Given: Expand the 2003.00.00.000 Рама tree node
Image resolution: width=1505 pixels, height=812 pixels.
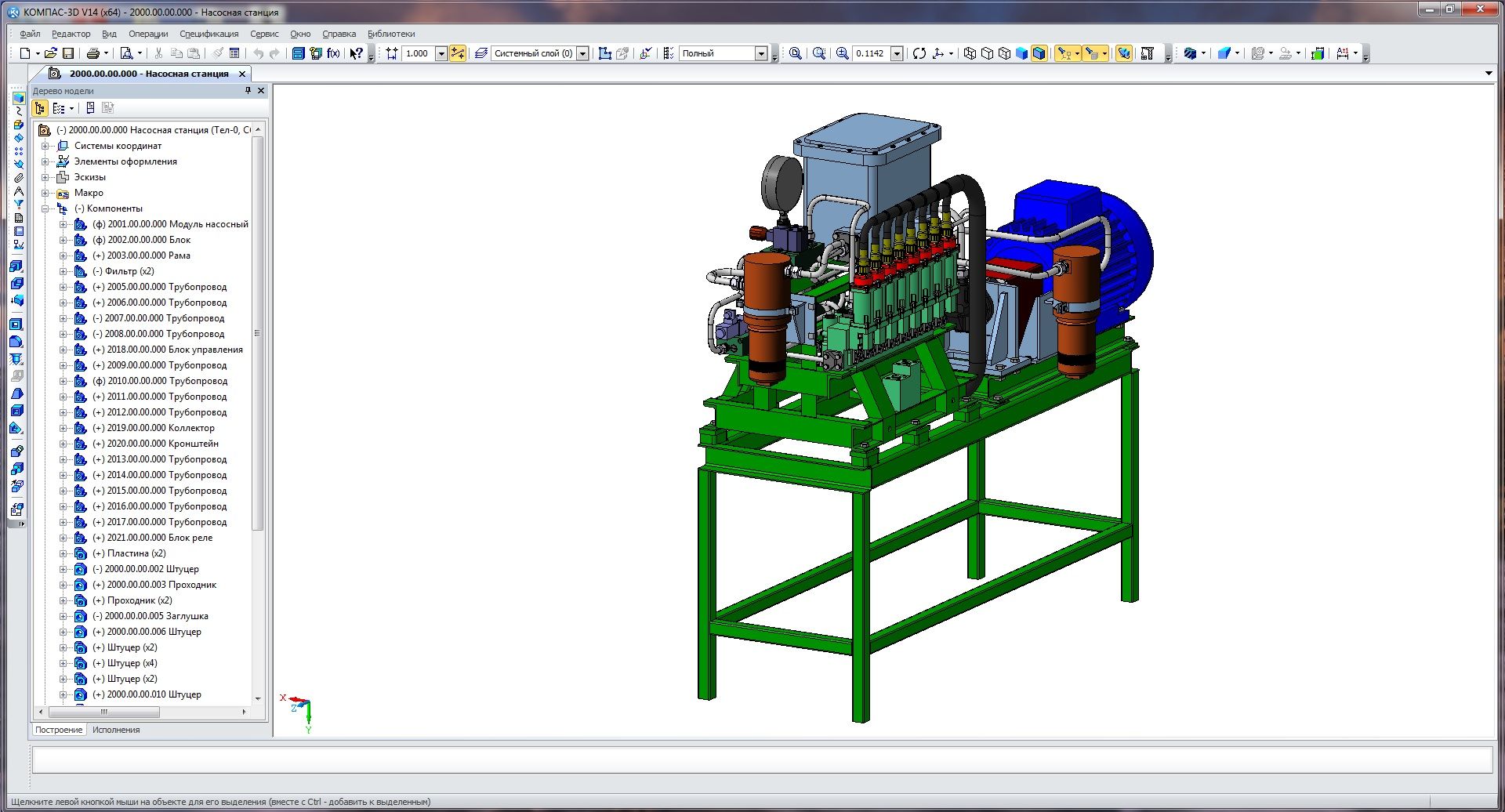Looking at the screenshot, I should pyautogui.click(x=63, y=256).
